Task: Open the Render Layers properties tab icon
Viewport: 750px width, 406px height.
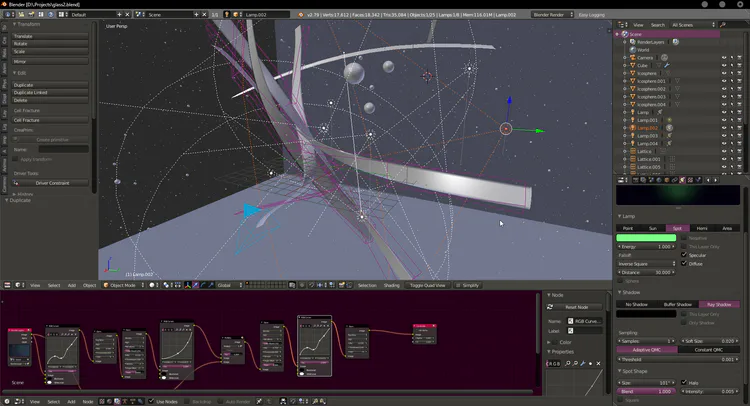Action: pyautogui.click(x=644, y=180)
